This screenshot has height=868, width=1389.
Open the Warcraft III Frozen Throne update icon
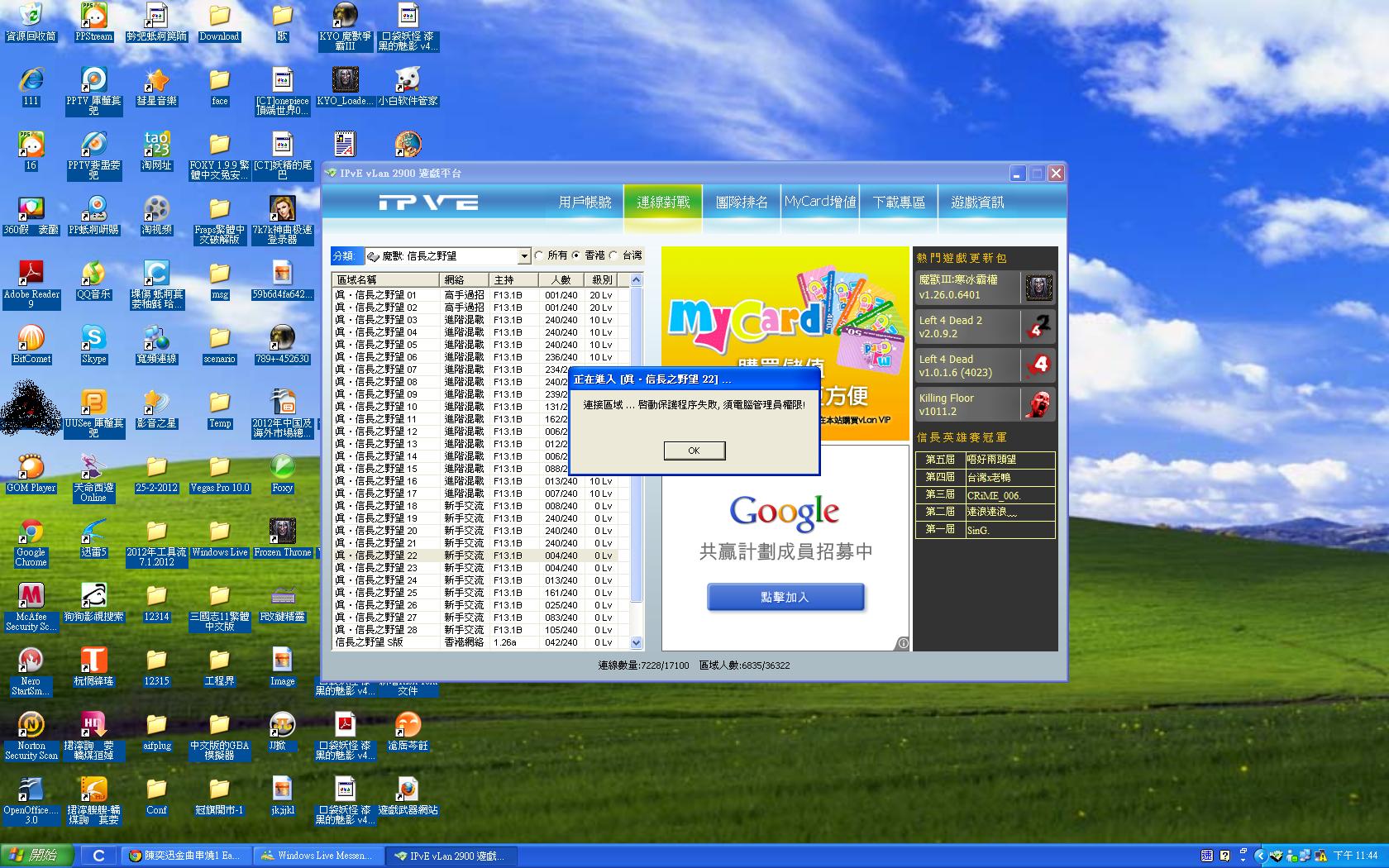pos(1038,288)
